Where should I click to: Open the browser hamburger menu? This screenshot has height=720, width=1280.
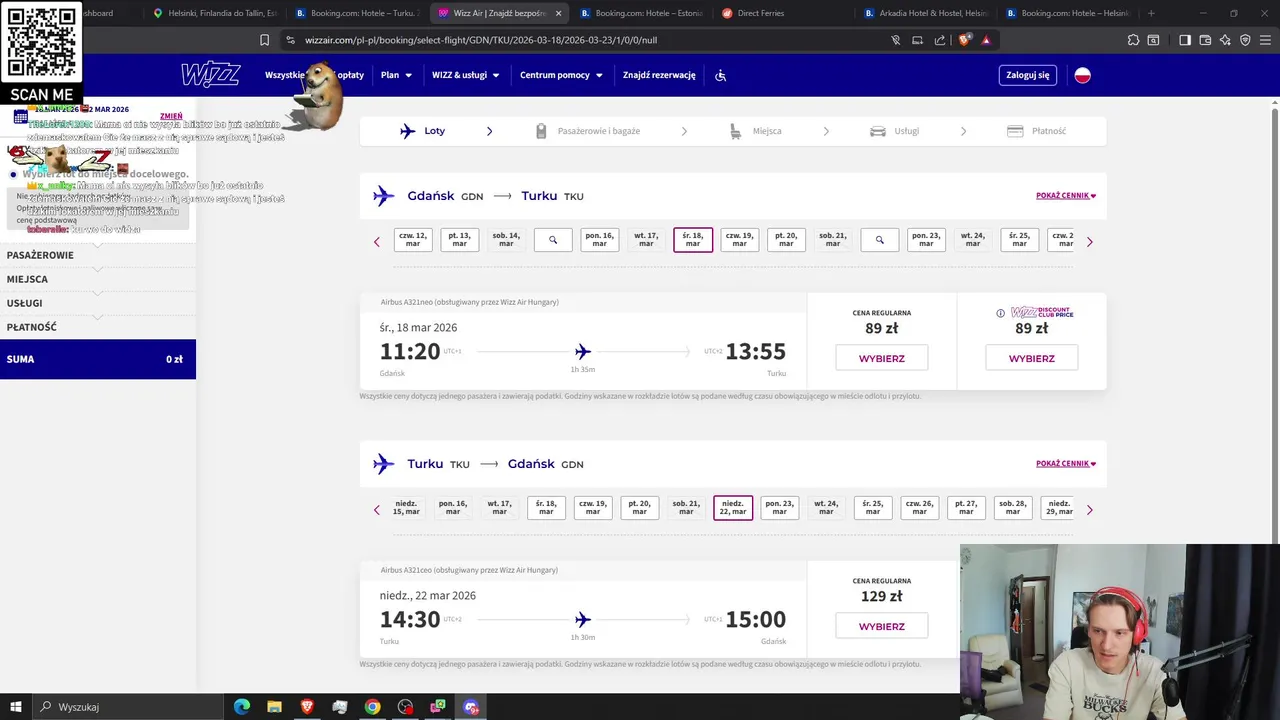pos(1265,40)
